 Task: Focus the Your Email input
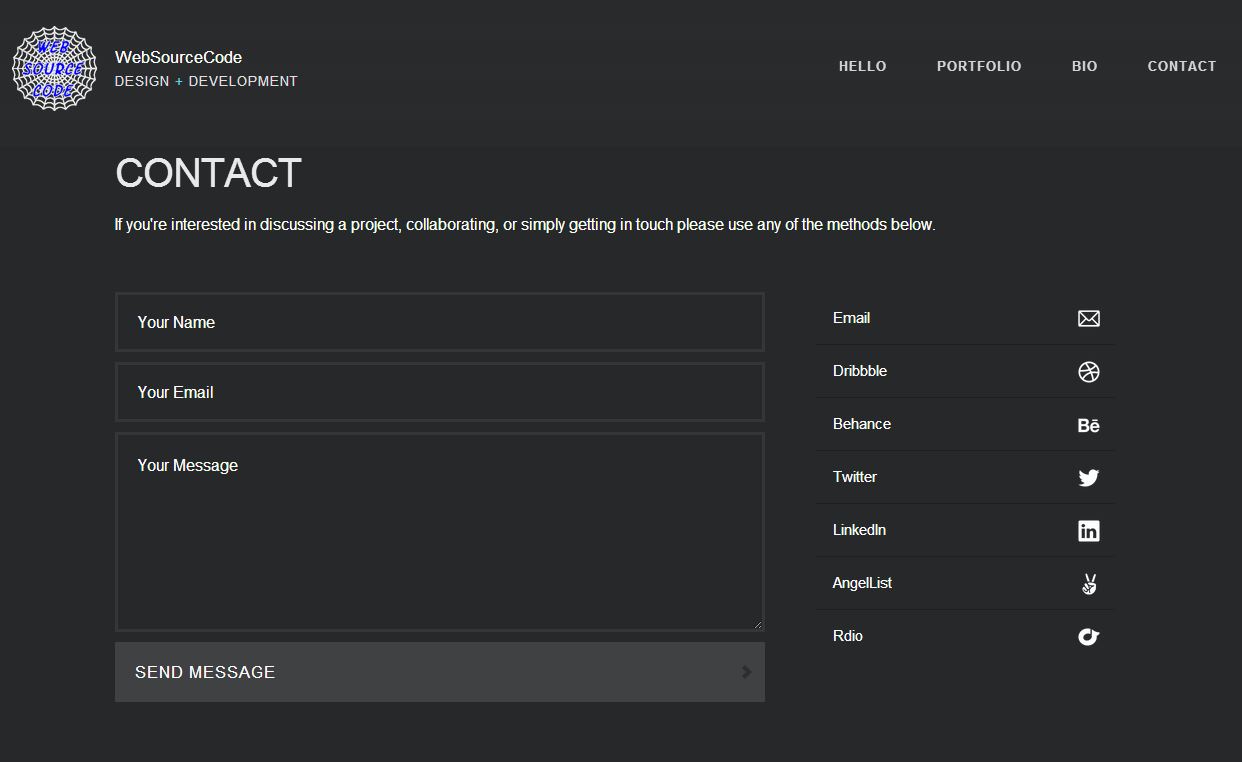tap(440, 391)
